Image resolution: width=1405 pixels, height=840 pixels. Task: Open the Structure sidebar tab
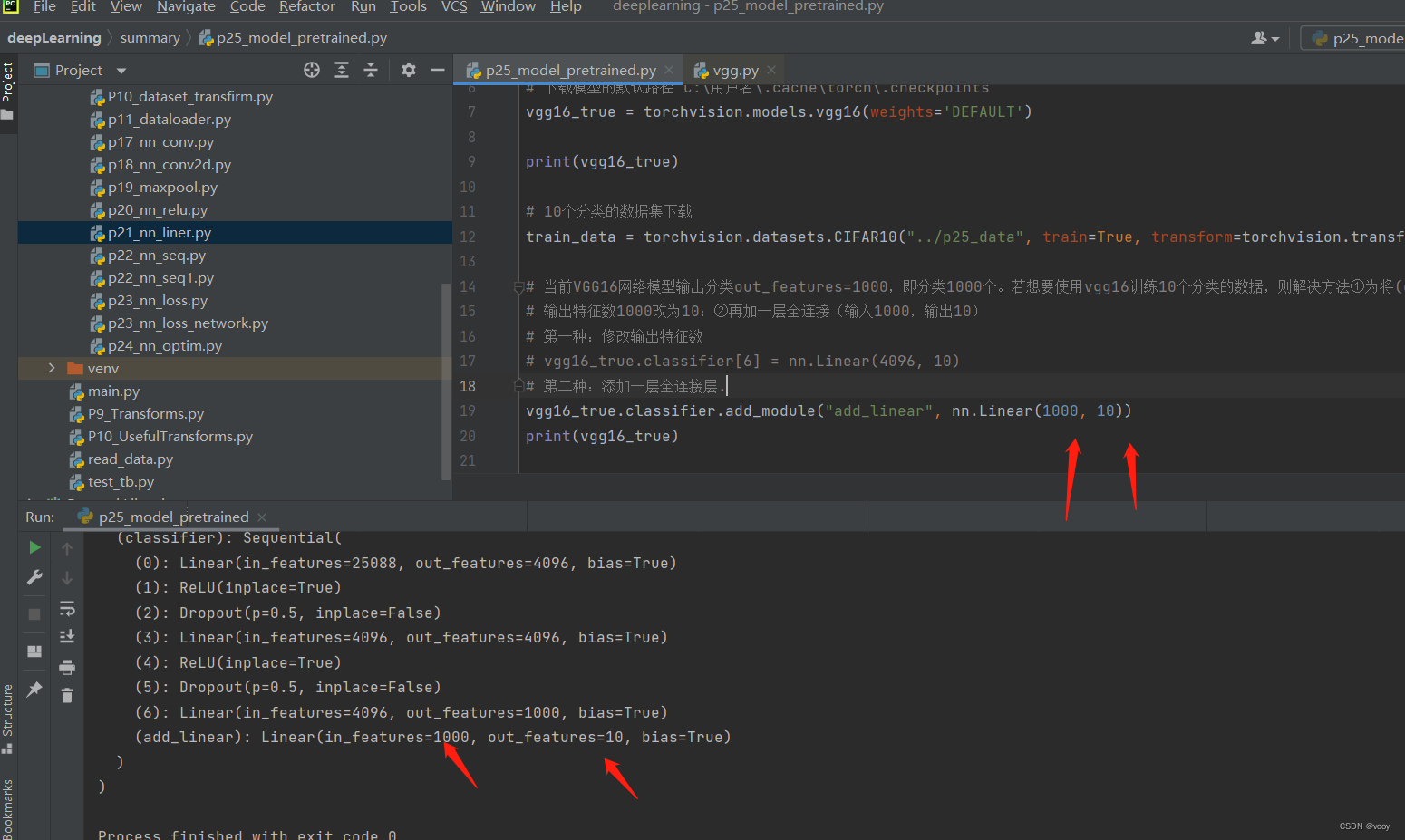8,718
